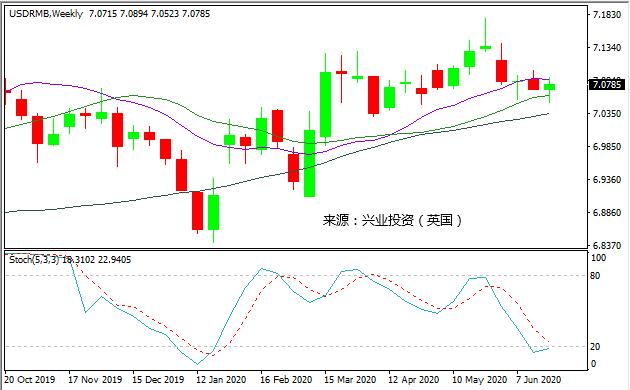Click the tall green candle before 15 Mar

(309, 163)
